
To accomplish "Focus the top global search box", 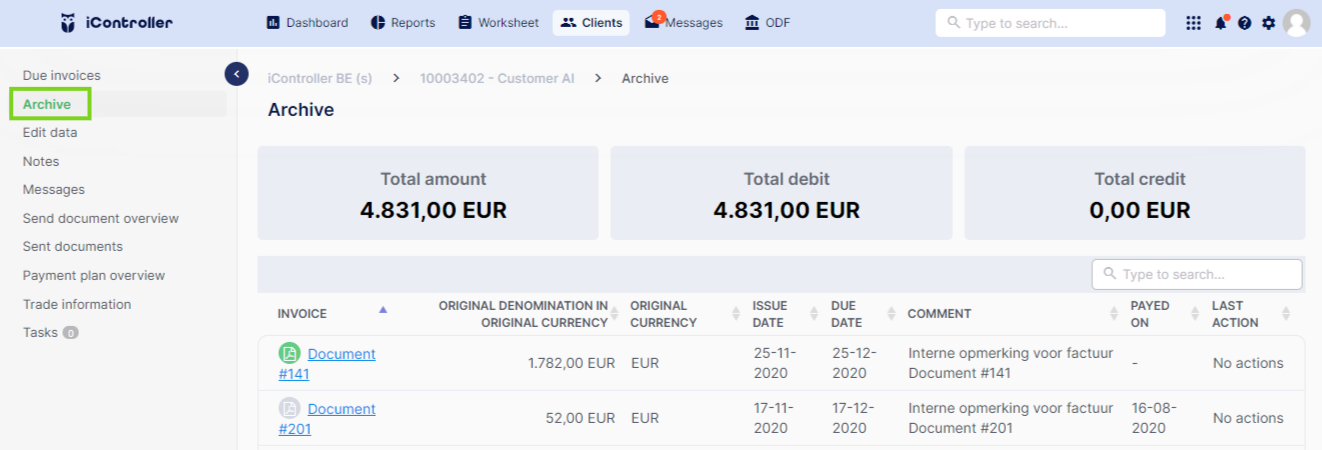I will click(x=1050, y=23).
